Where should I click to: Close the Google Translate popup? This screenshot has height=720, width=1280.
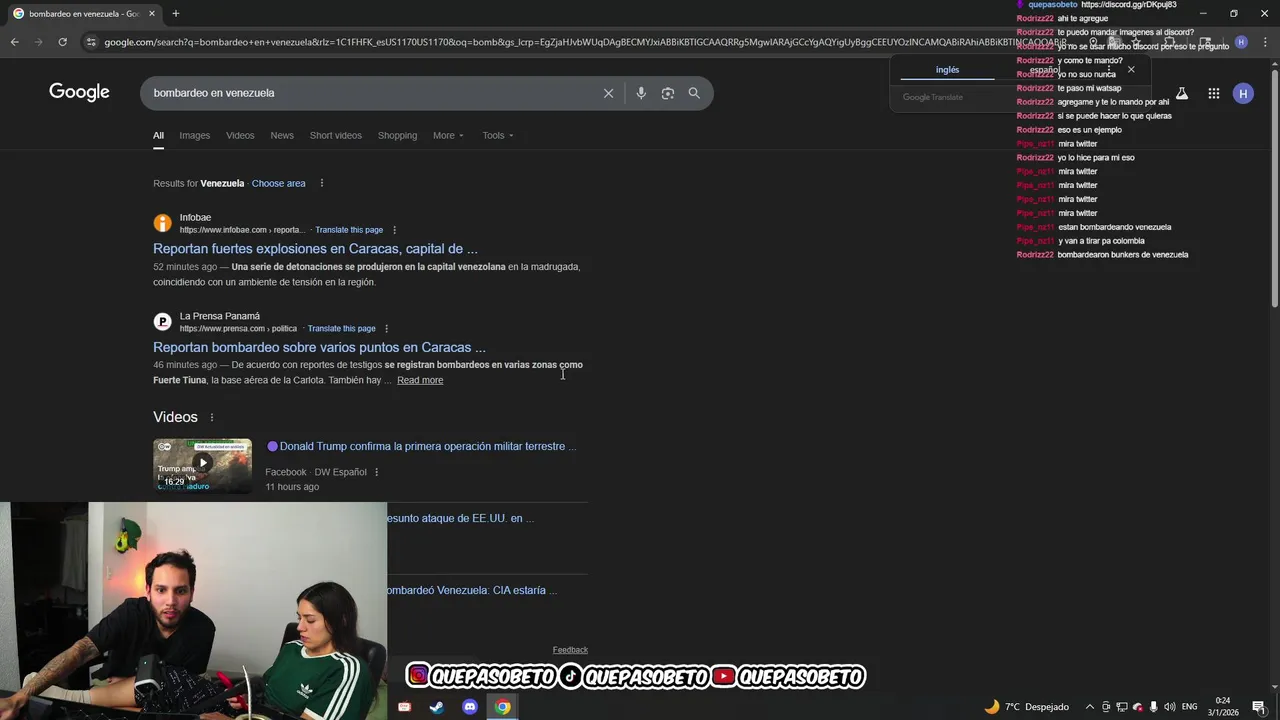[1131, 69]
